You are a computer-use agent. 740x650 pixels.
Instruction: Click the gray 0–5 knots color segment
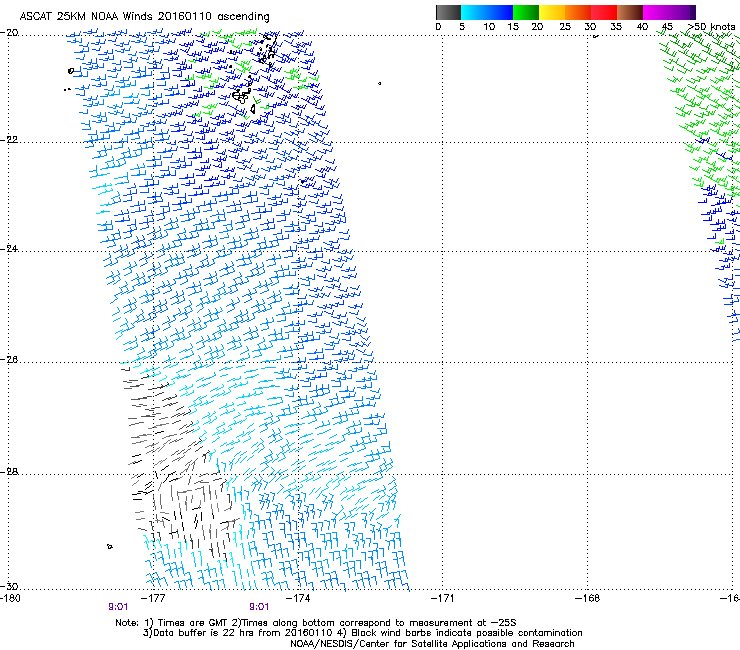(x=448, y=12)
